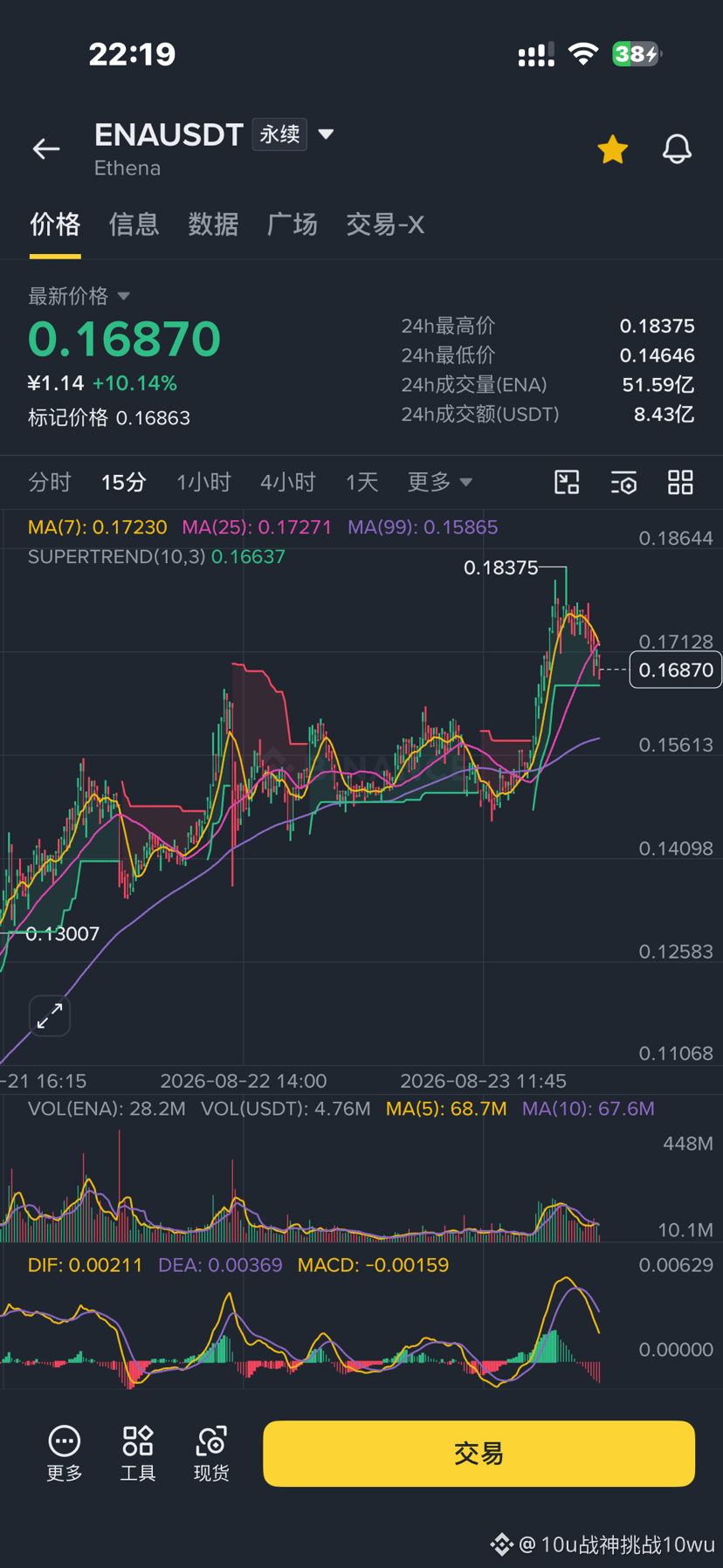
Task: Select the 1天 chart interval
Action: tap(361, 482)
